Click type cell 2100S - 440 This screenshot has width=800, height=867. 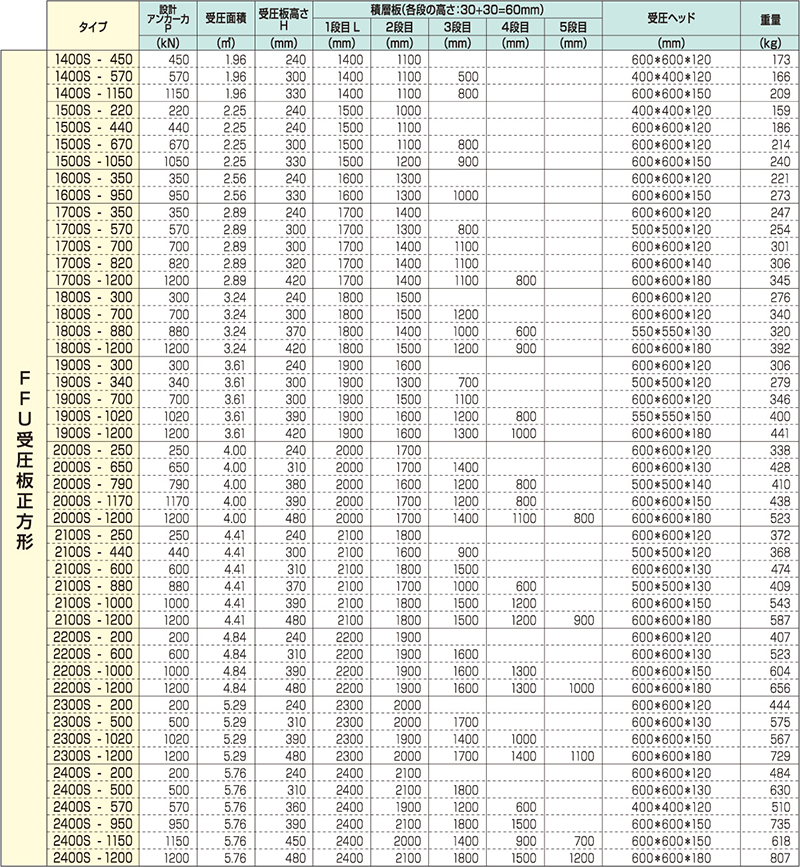click(93, 552)
